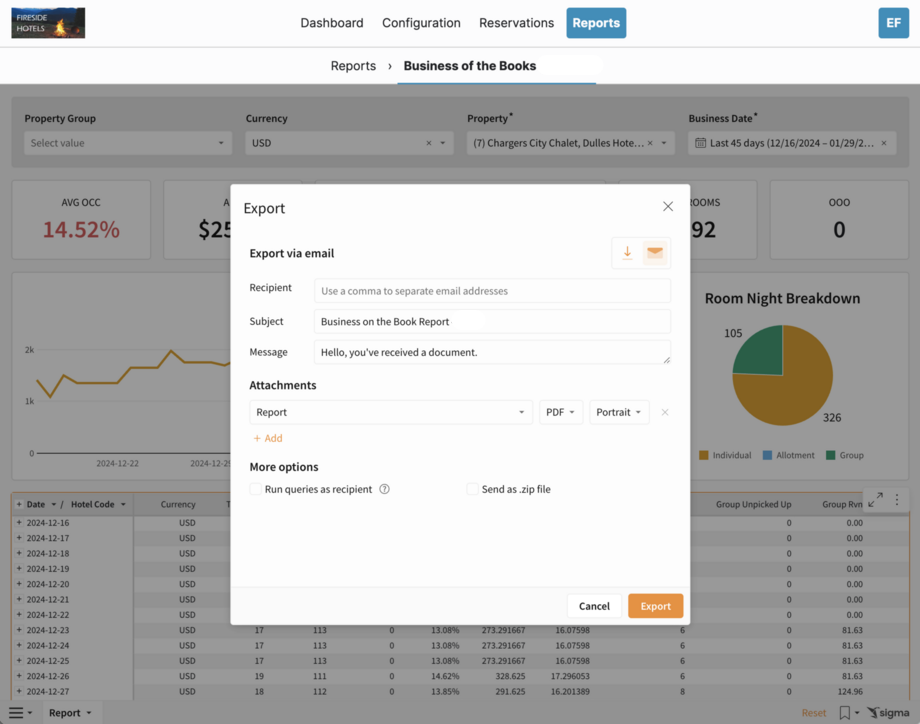
Task: Click the Subject input field
Action: tap(492, 322)
